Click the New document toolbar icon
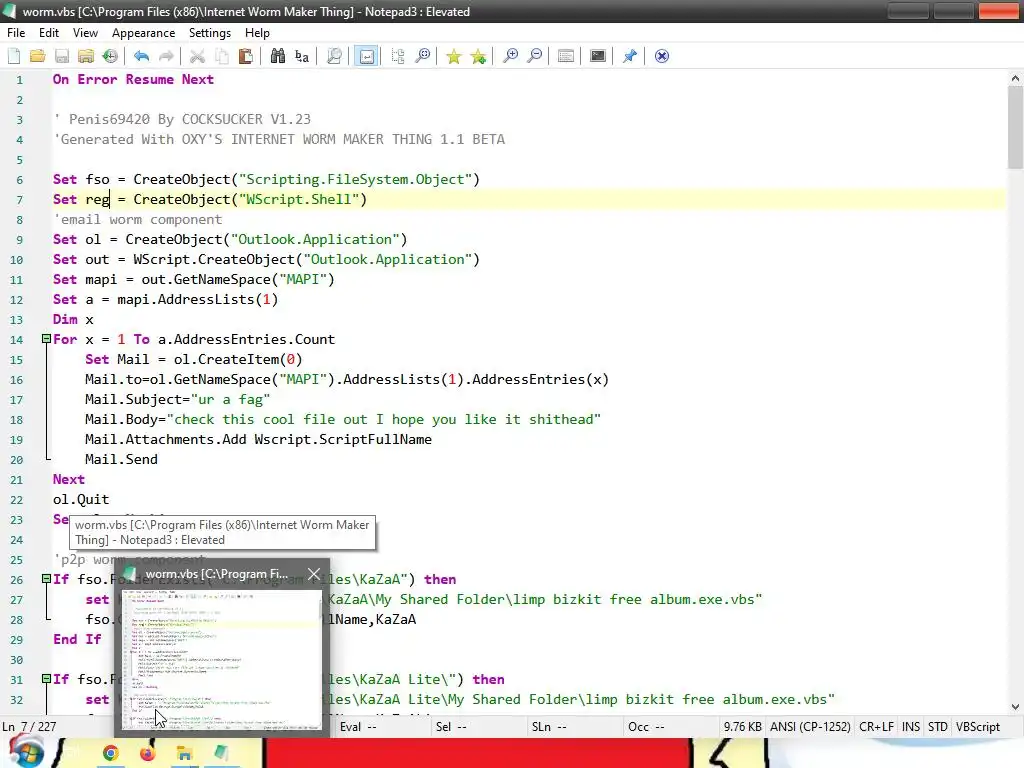This screenshot has width=1024, height=768. pos(14,56)
